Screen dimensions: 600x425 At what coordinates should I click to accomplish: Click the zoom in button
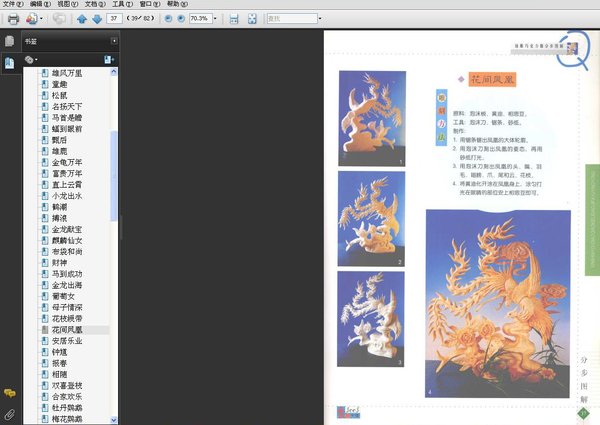coord(181,18)
